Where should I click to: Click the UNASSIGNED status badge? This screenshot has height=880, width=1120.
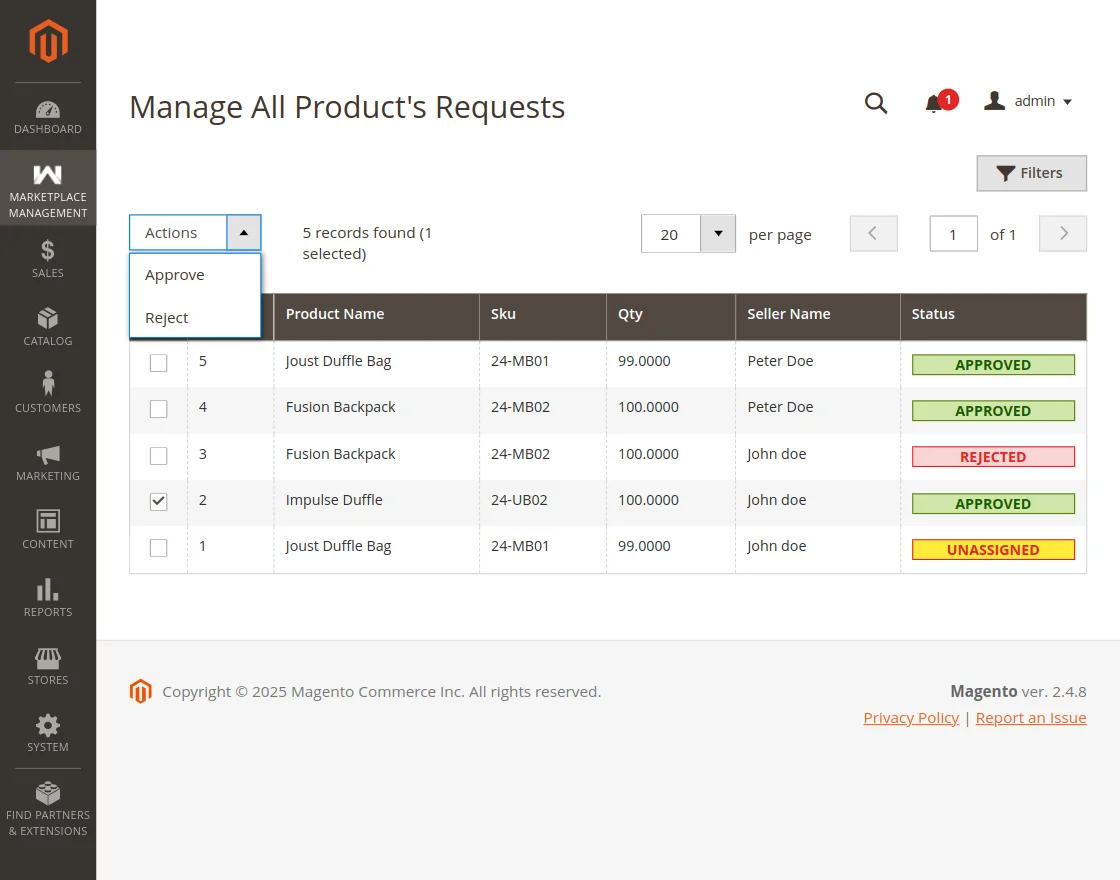pos(993,549)
